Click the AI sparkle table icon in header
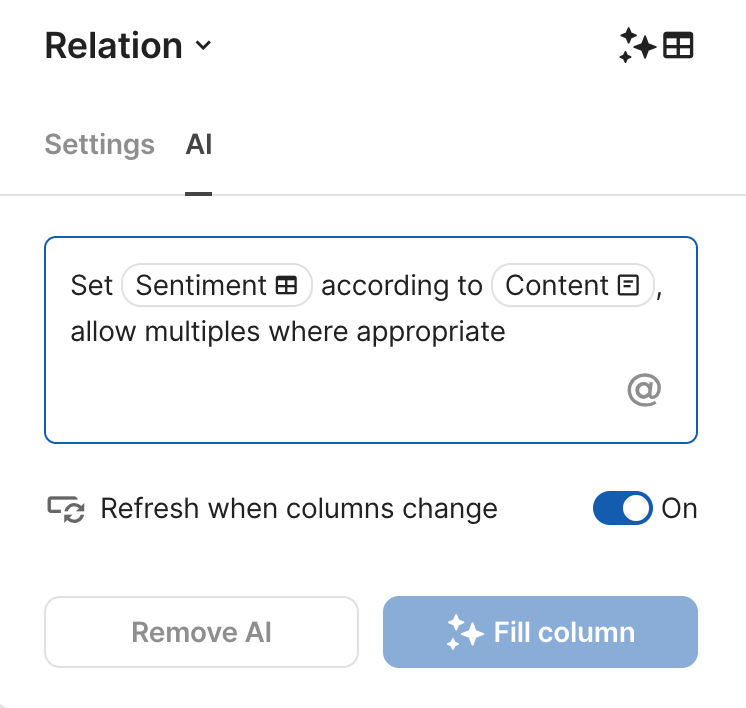The image size is (746, 708). click(x=656, y=46)
